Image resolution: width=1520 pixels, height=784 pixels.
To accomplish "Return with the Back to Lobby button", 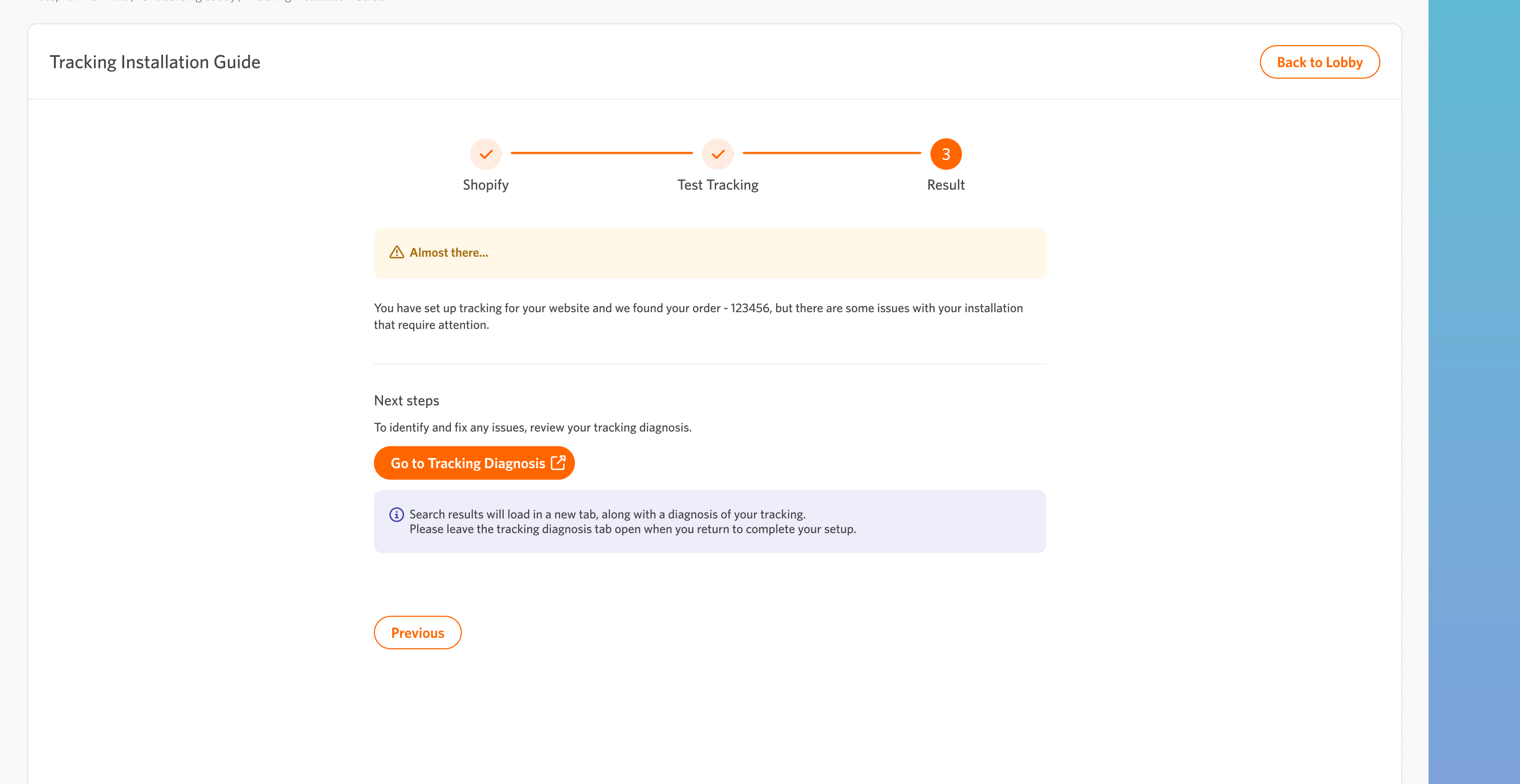I will point(1319,62).
